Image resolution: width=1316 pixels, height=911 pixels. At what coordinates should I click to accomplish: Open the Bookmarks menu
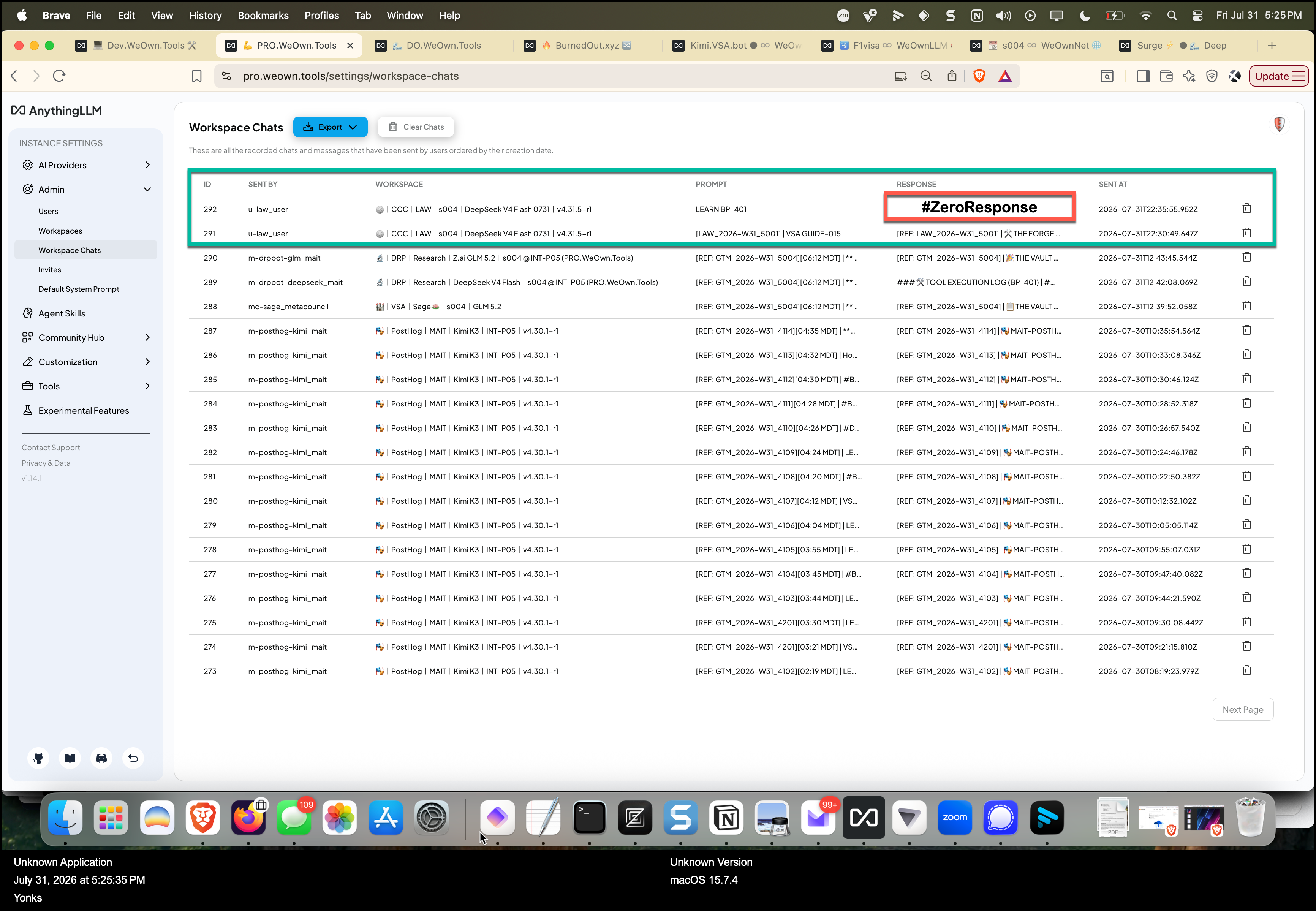[263, 16]
